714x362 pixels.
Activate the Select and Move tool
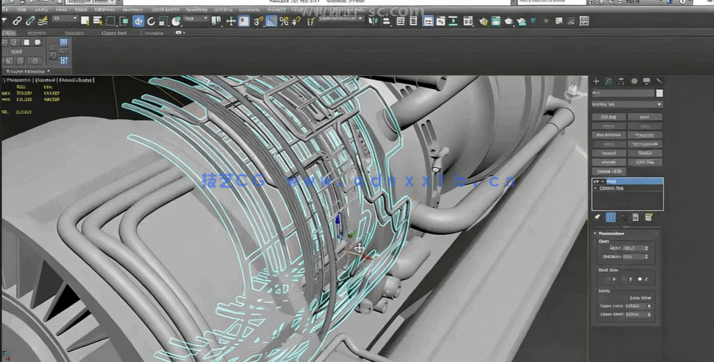click(138, 21)
